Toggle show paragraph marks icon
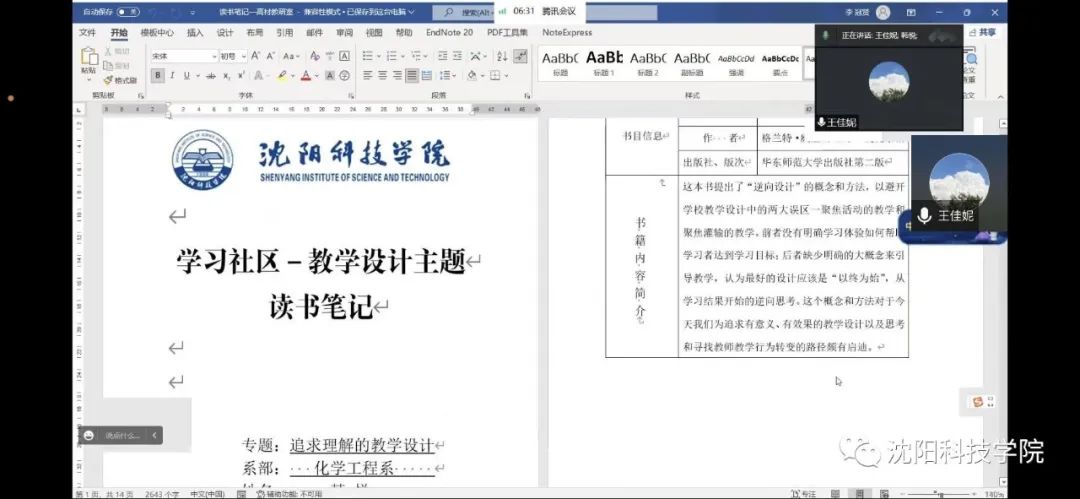Image resolution: width=1080 pixels, height=499 pixels. click(x=520, y=56)
